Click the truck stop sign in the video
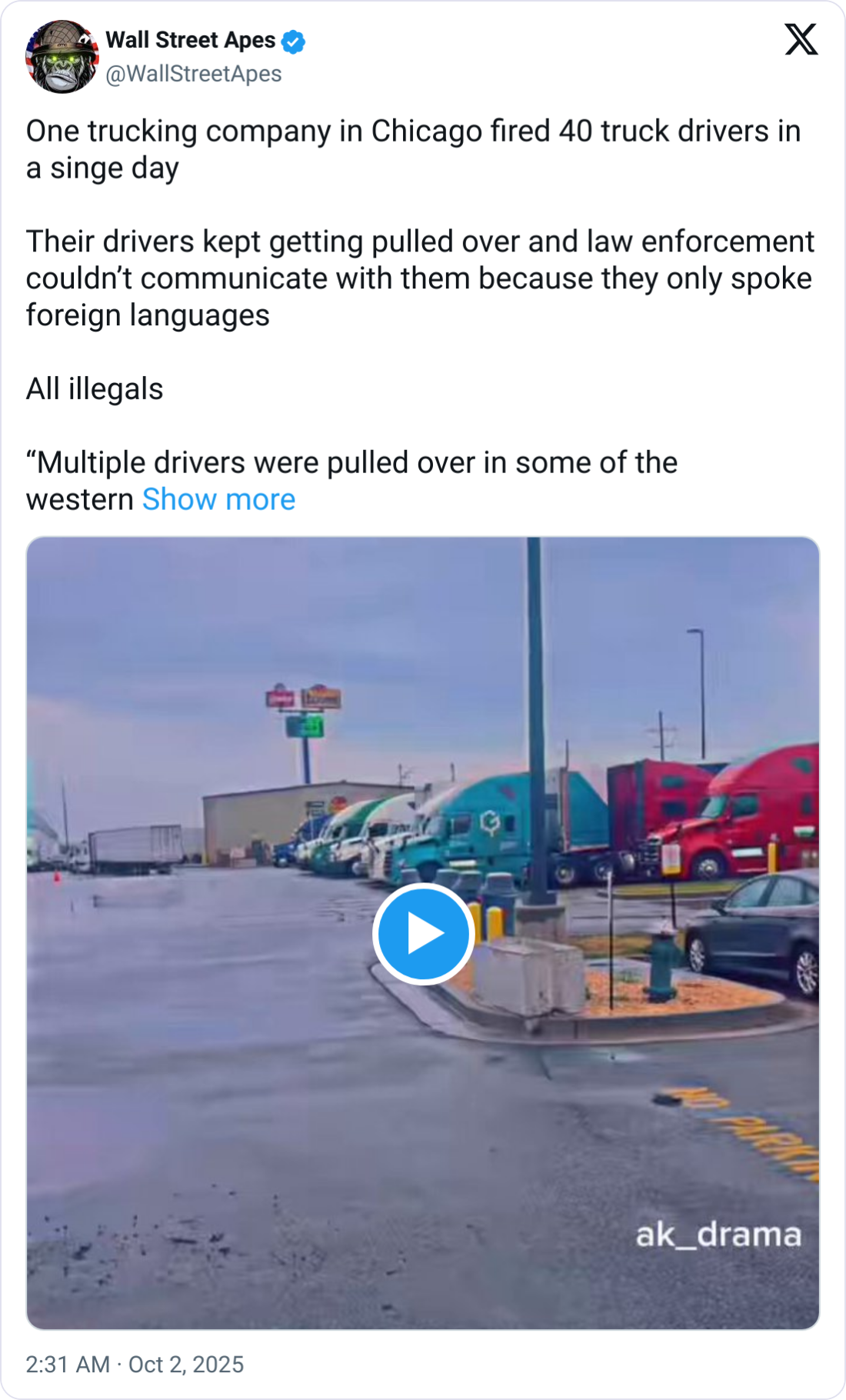 click(x=305, y=710)
